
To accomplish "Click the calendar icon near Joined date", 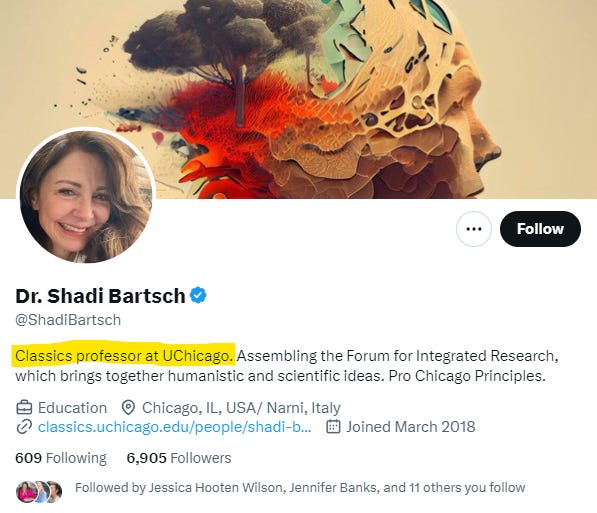I will (x=333, y=427).
